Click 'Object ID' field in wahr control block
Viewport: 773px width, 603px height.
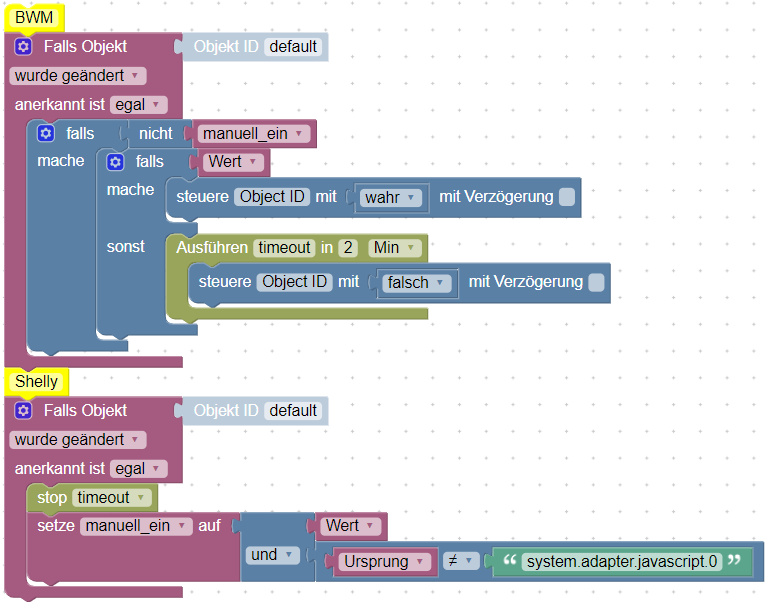(x=272, y=197)
